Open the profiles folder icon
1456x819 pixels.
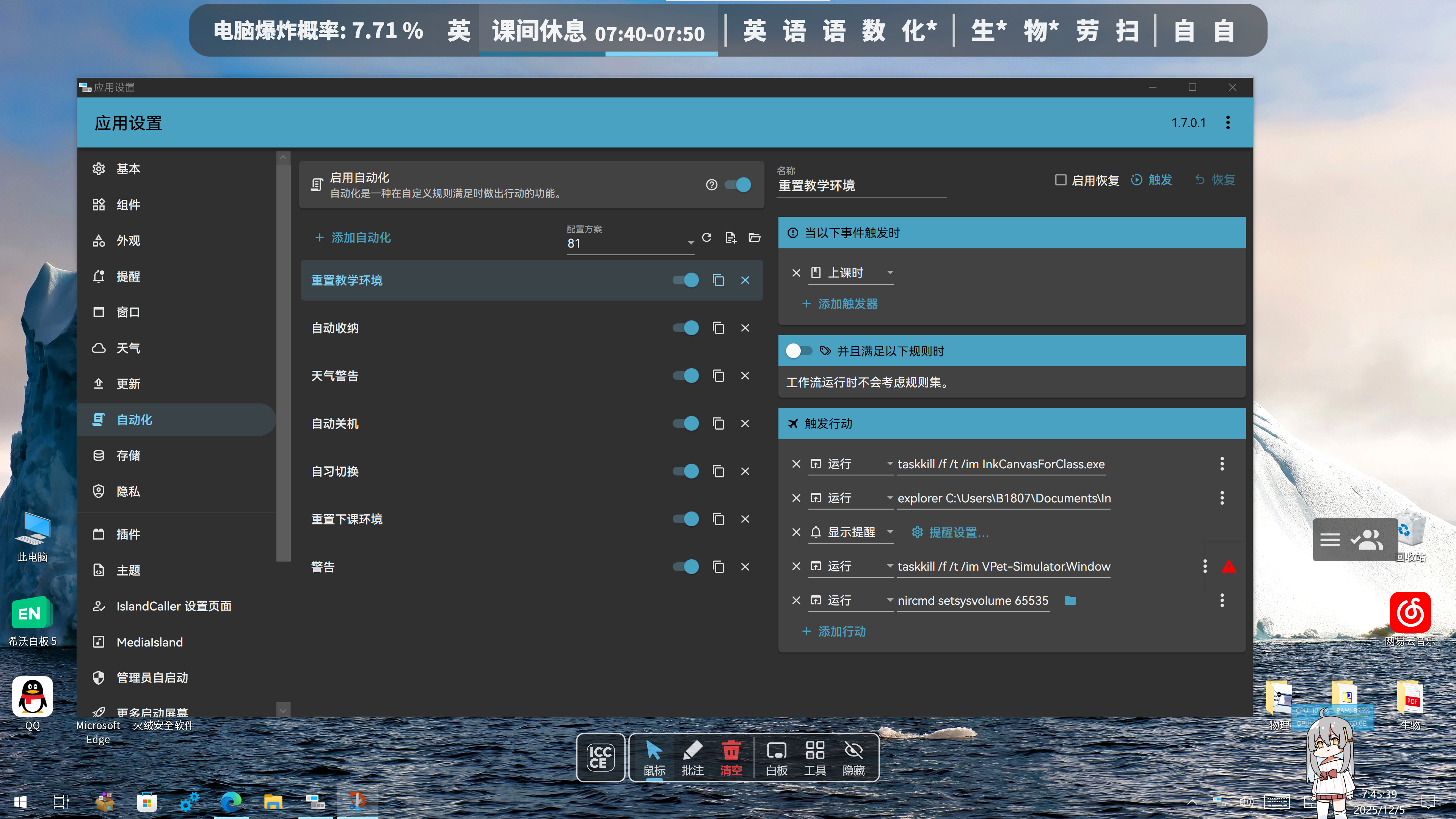754,237
